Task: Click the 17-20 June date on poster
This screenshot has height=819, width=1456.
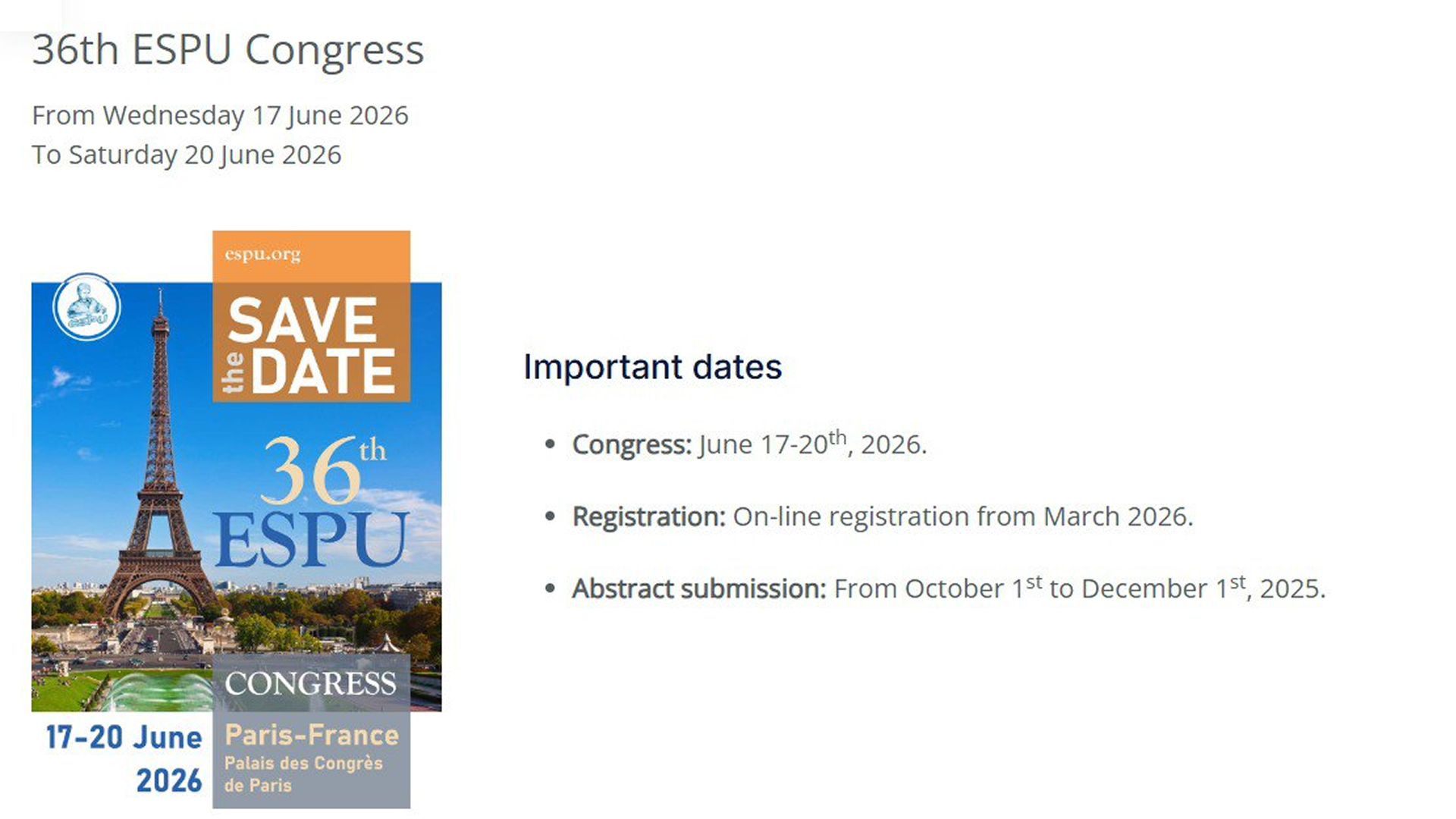Action: click(x=124, y=737)
